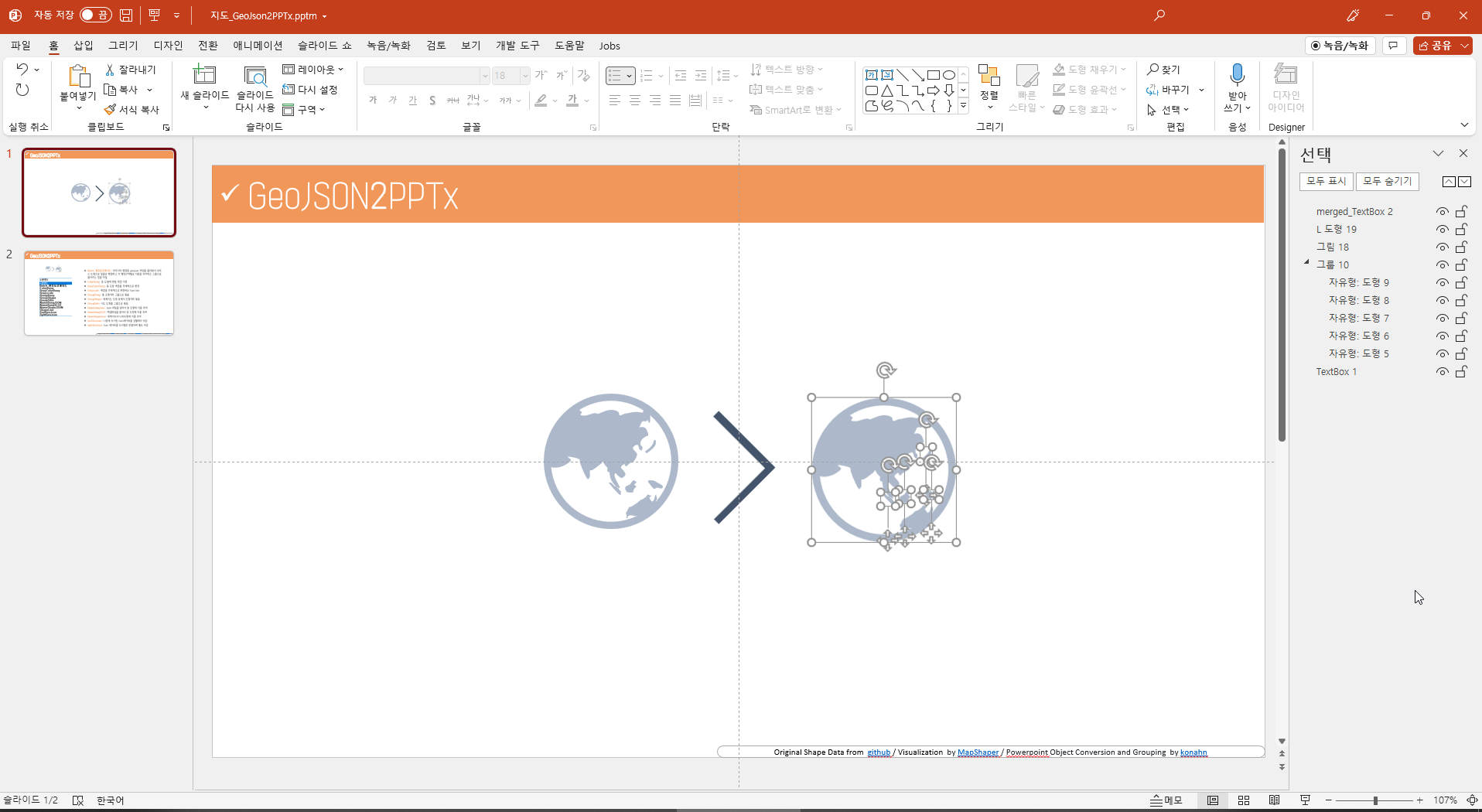Click the fit slide to window icon
Image resolution: width=1482 pixels, height=812 pixels.
click(x=1473, y=800)
